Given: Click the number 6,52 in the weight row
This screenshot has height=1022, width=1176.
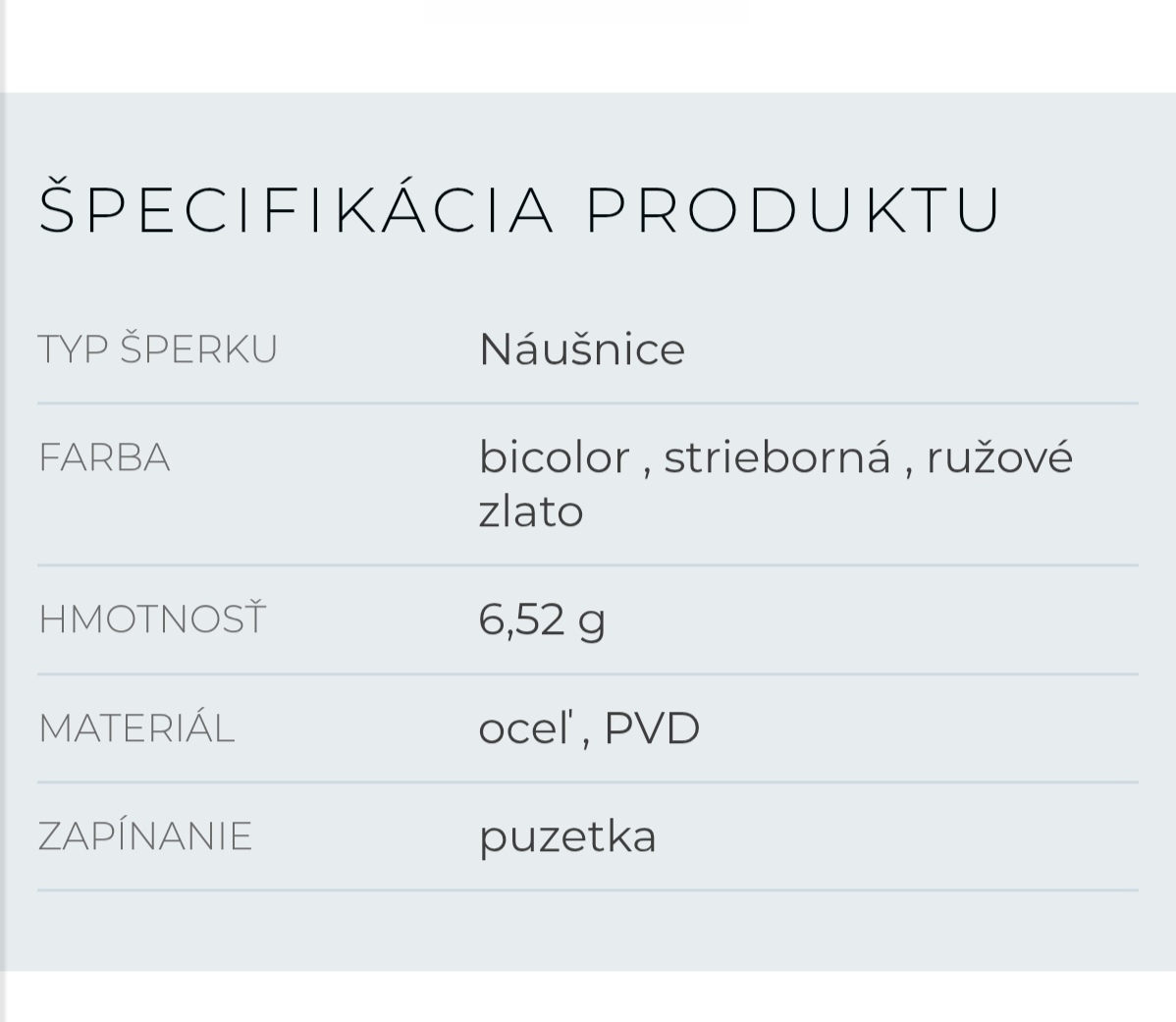Looking at the screenshot, I should [521, 620].
